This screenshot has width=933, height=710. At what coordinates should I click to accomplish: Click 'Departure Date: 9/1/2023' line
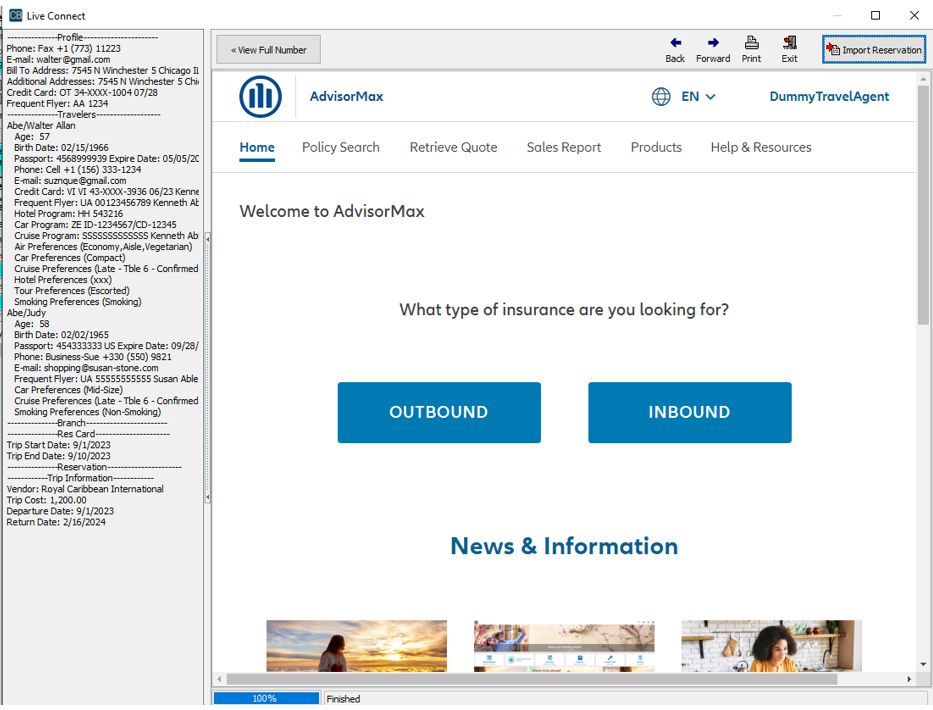pos(60,511)
